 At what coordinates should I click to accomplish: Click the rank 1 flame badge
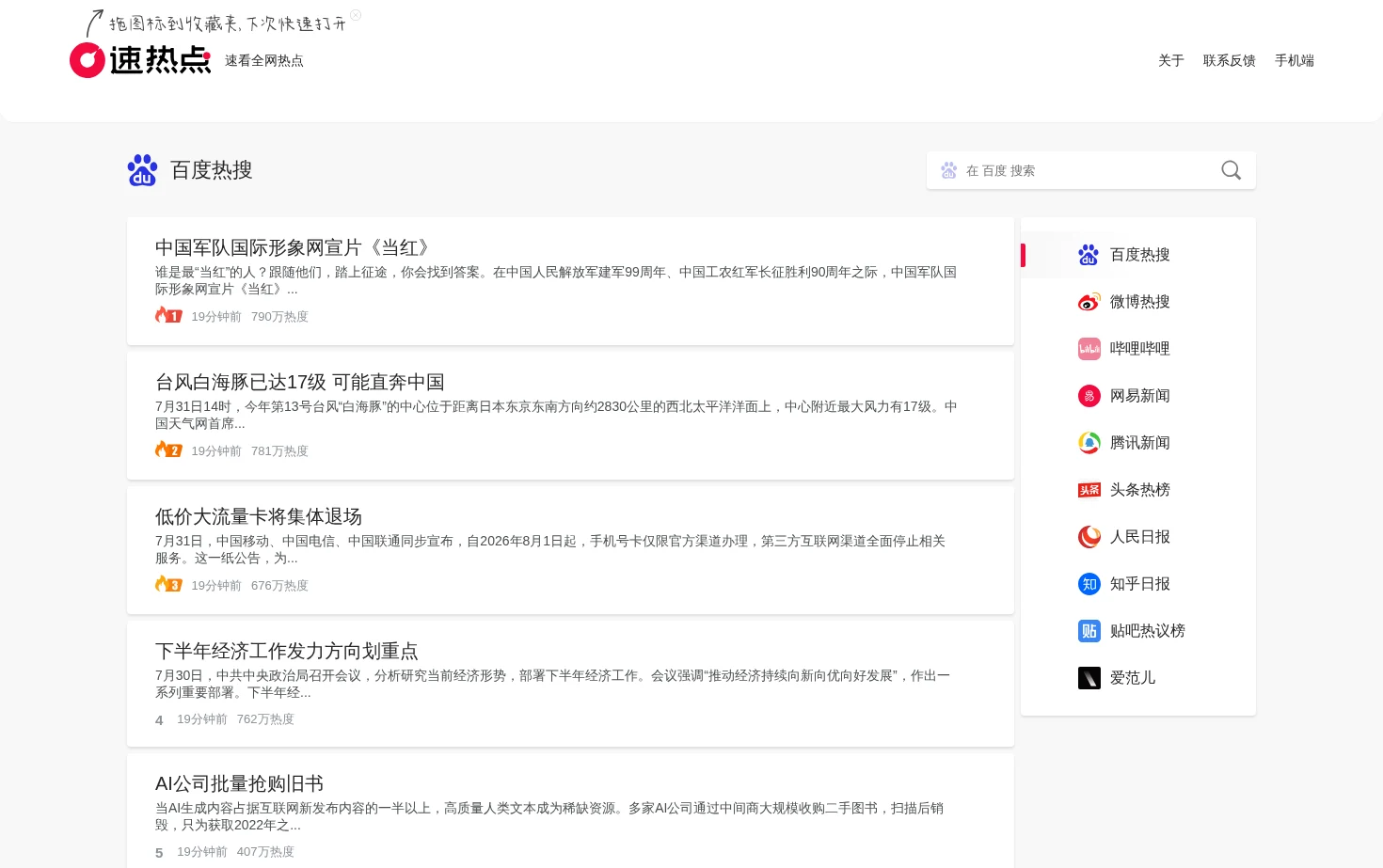coord(168,315)
